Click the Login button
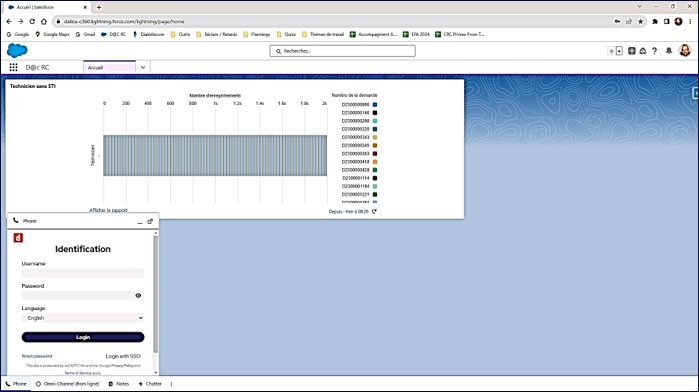This screenshot has width=699, height=392. 83,337
